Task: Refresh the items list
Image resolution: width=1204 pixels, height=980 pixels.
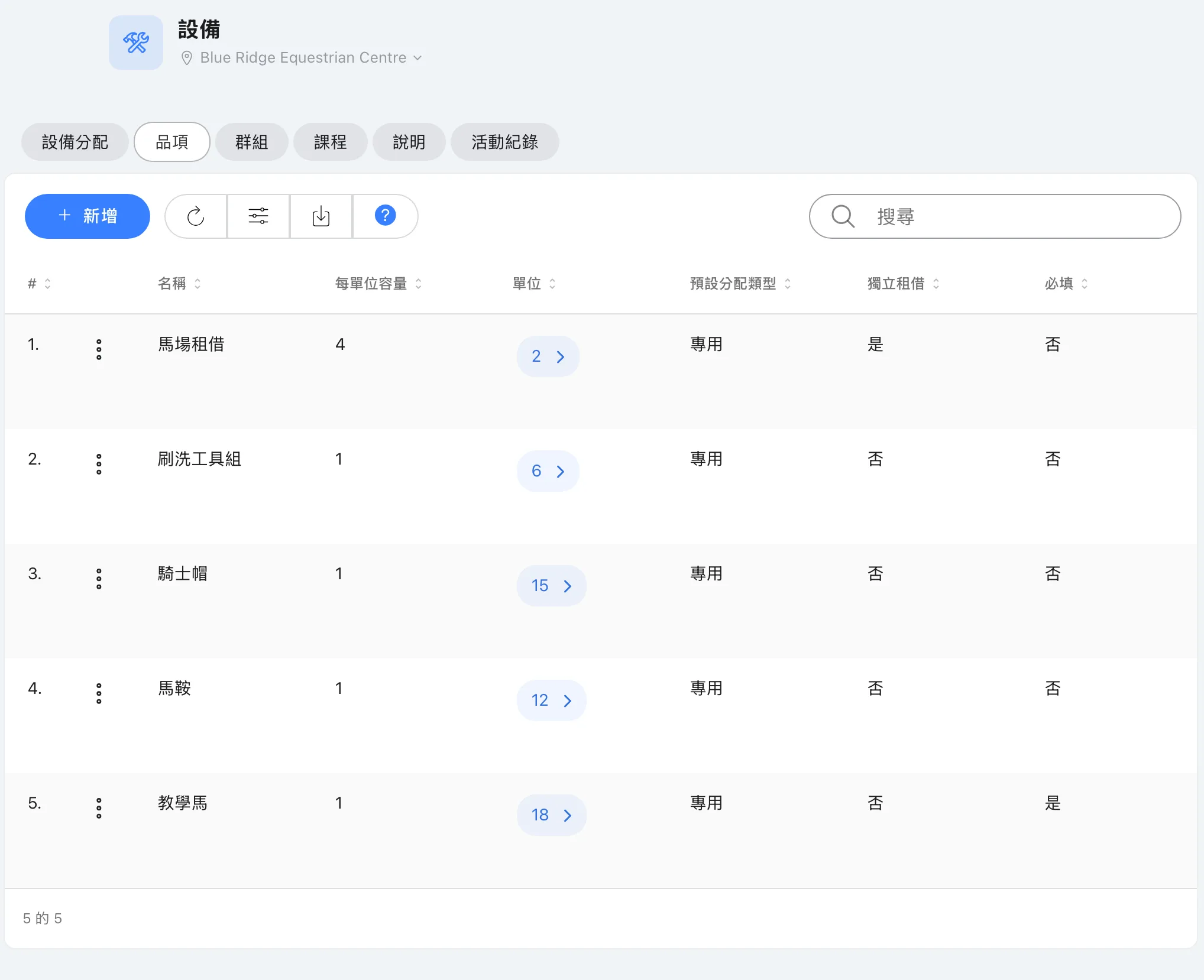Action: click(196, 216)
